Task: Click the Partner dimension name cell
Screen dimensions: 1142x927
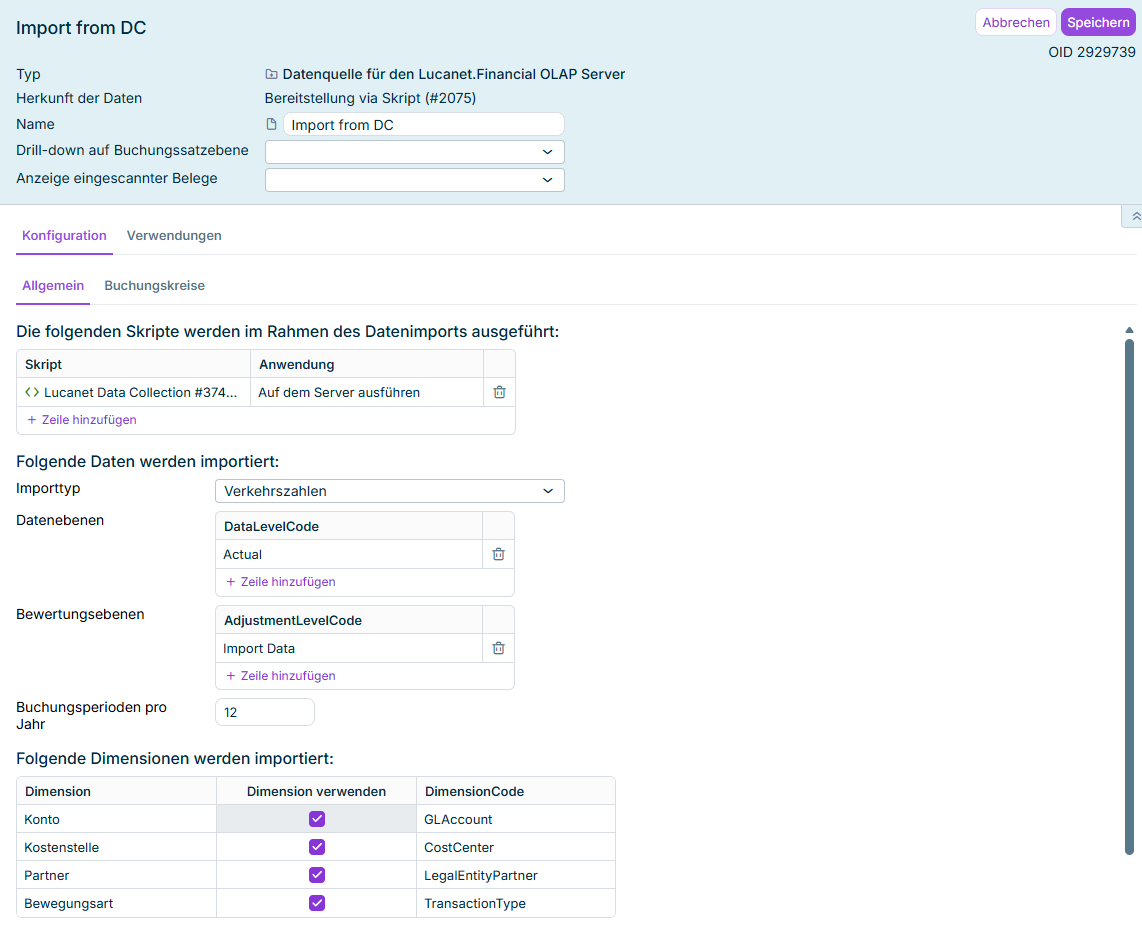Action: (117, 875)
